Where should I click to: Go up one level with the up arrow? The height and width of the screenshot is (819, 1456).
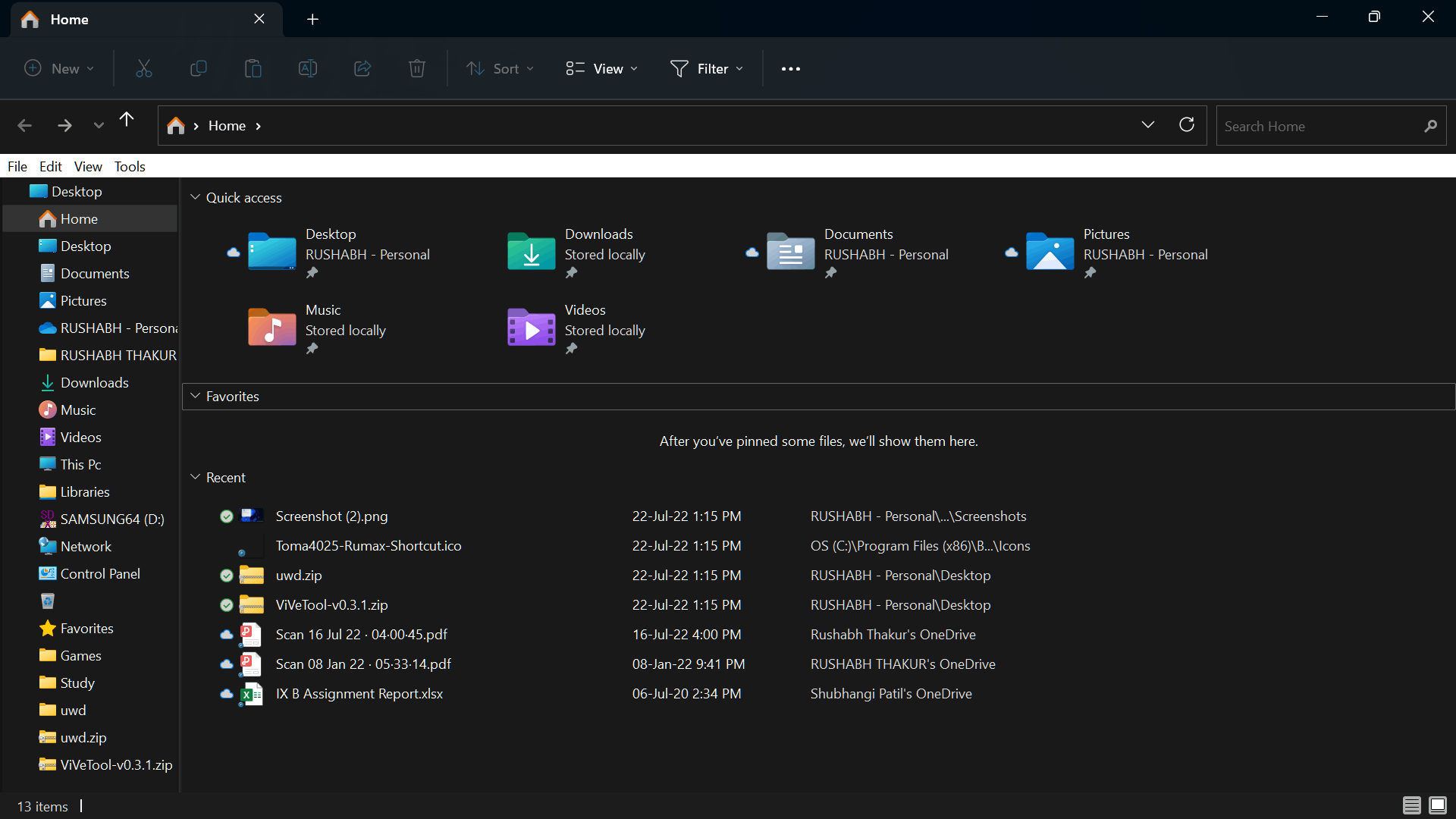coord(127,120)
